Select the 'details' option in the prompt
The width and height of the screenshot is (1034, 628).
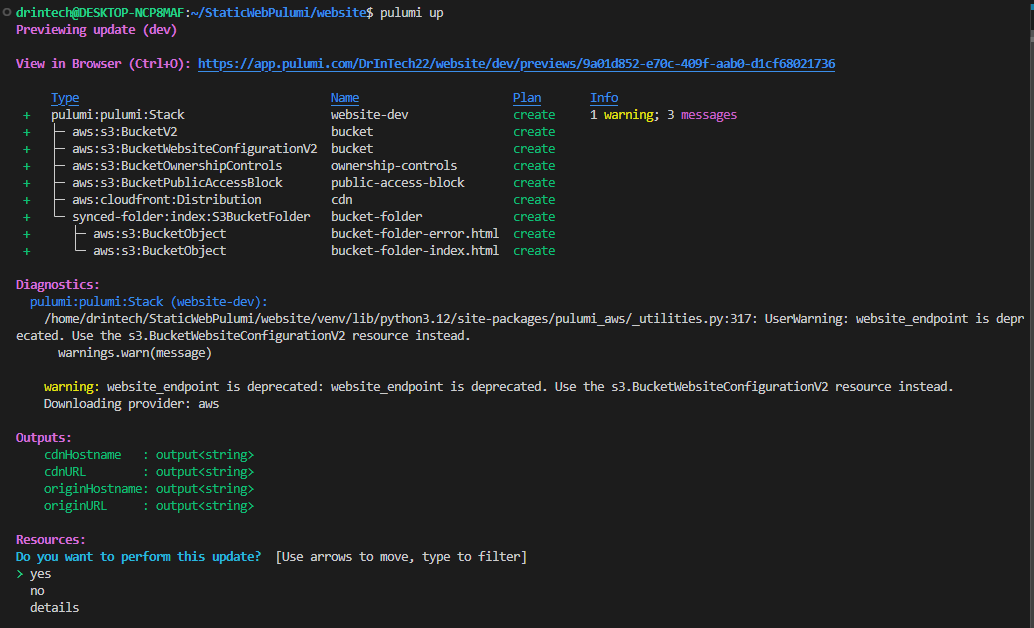pos(54,608)
